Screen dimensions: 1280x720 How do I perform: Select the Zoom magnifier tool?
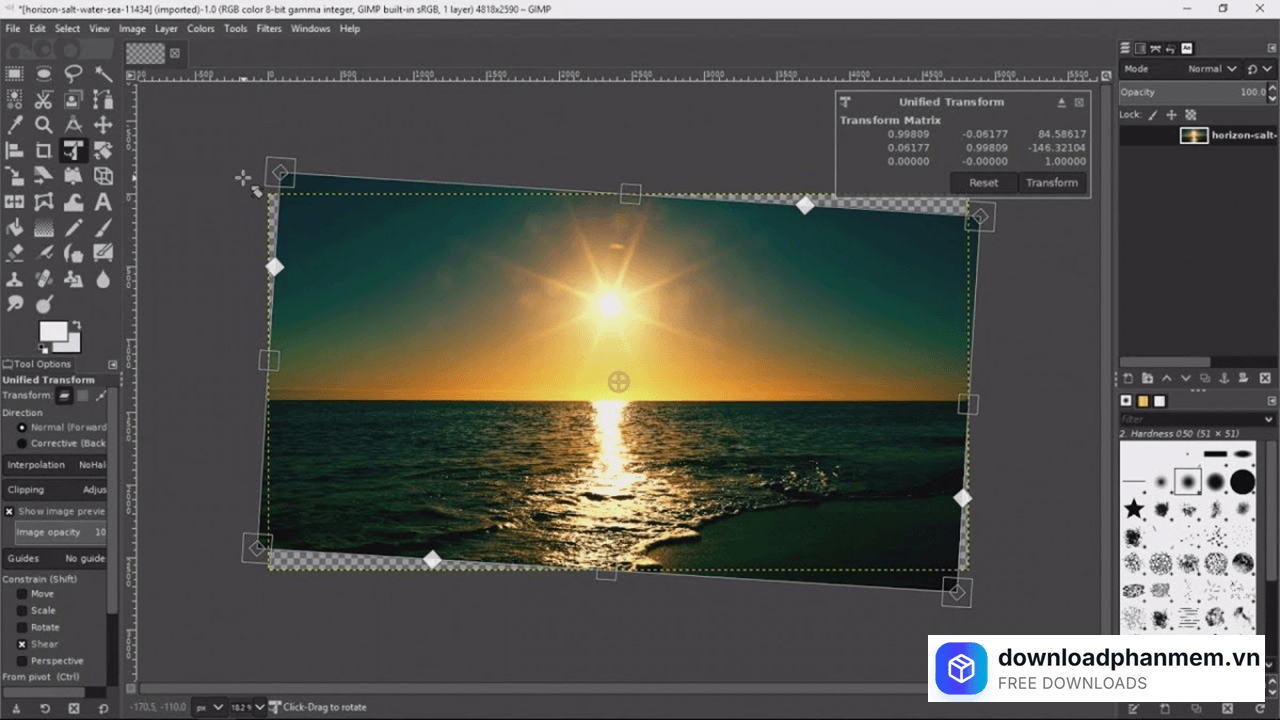pos(44,125)
